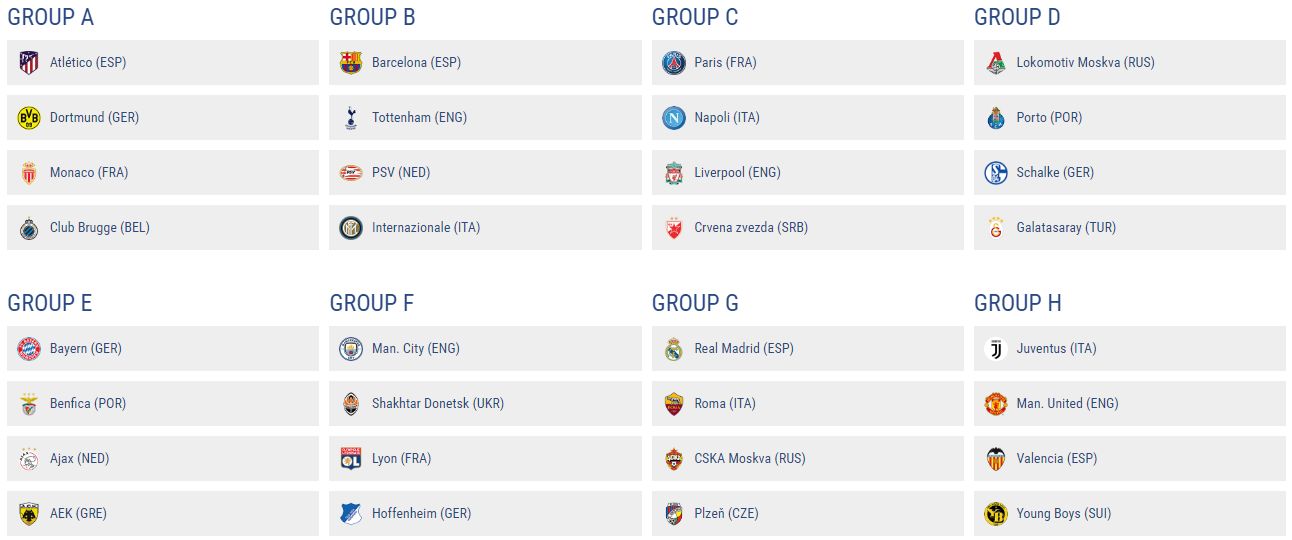Image resolution: width=1292 pixels, height=540 pixels.
Task: Click the GROUP H heading
Action: [x=1018, y=303]
